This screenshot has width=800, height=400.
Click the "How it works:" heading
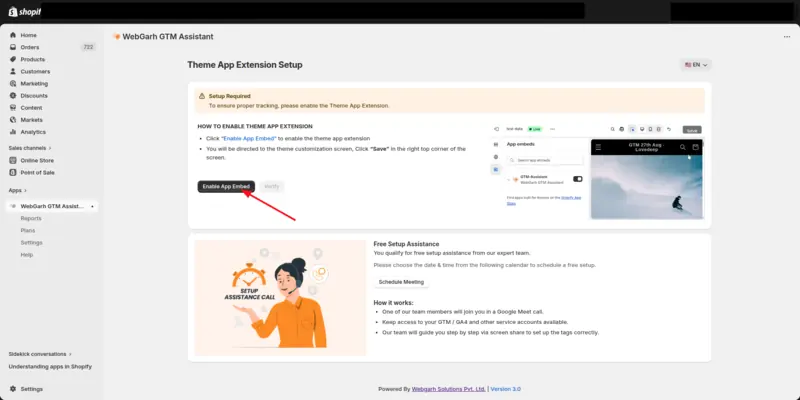click(x=393, y=303)
